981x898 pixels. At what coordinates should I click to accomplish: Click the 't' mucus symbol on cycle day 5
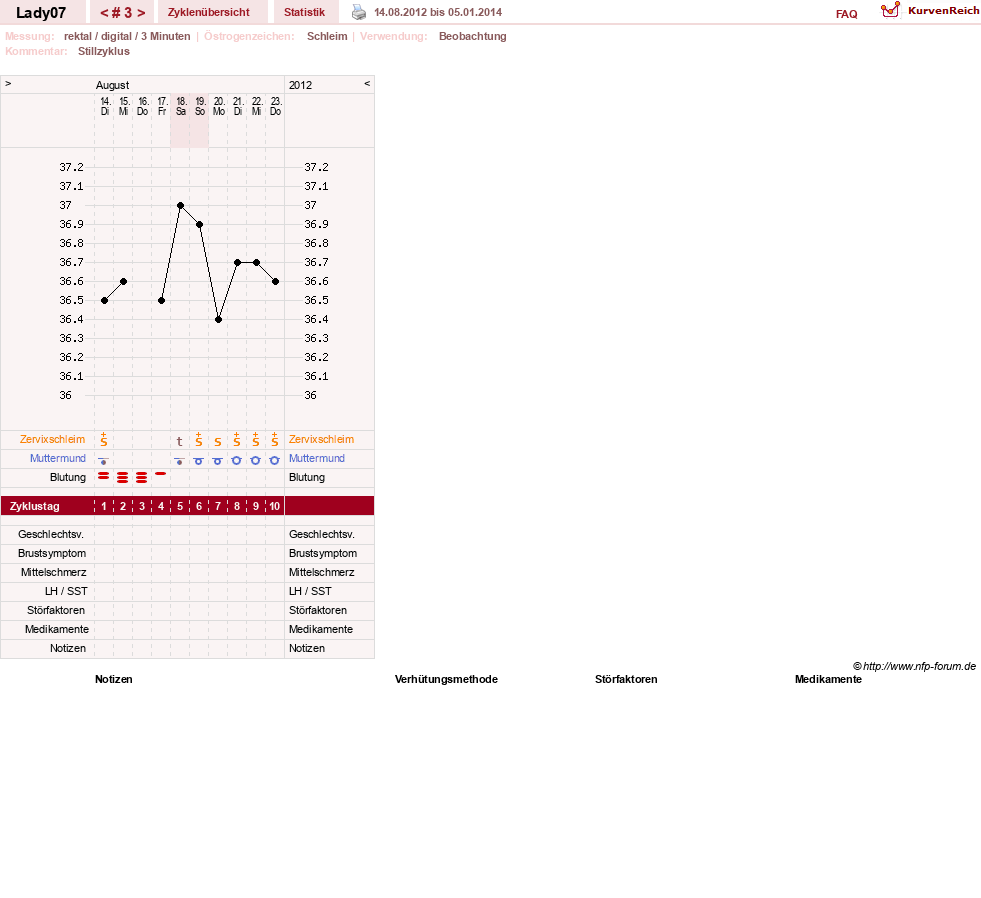(x=180, y=441)
